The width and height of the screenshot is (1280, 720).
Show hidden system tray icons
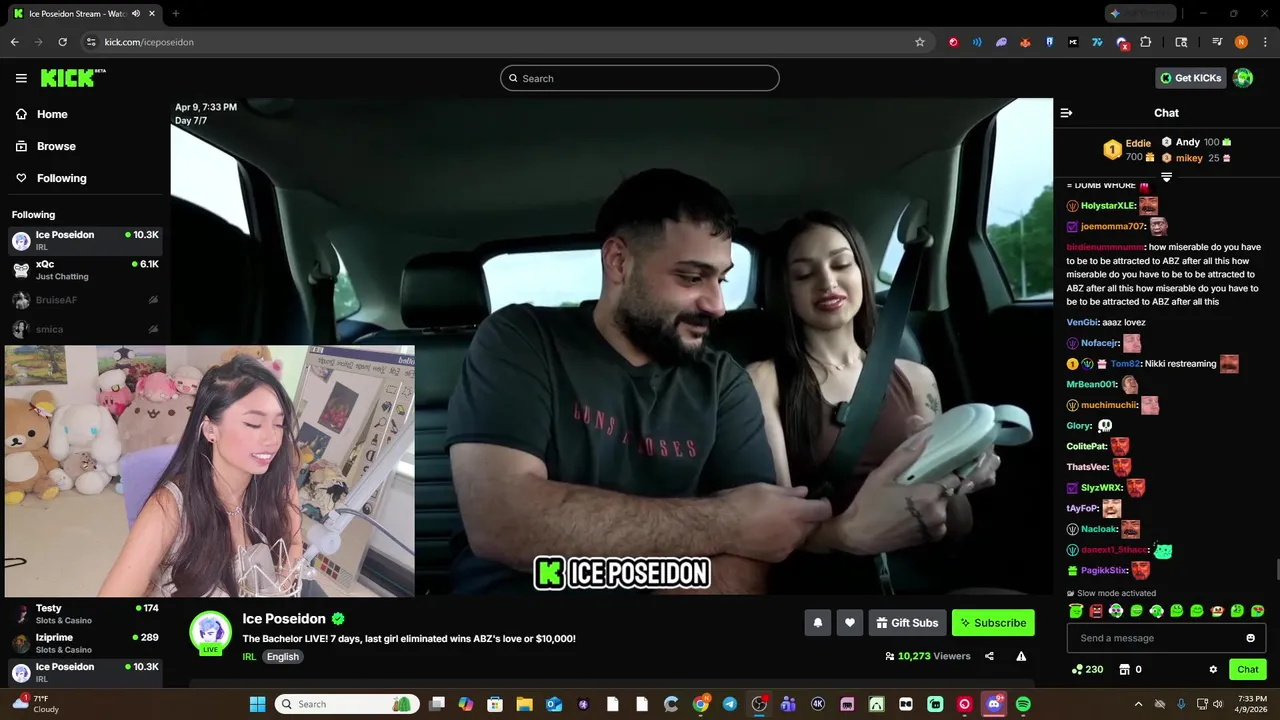[x=1138, y=704]
